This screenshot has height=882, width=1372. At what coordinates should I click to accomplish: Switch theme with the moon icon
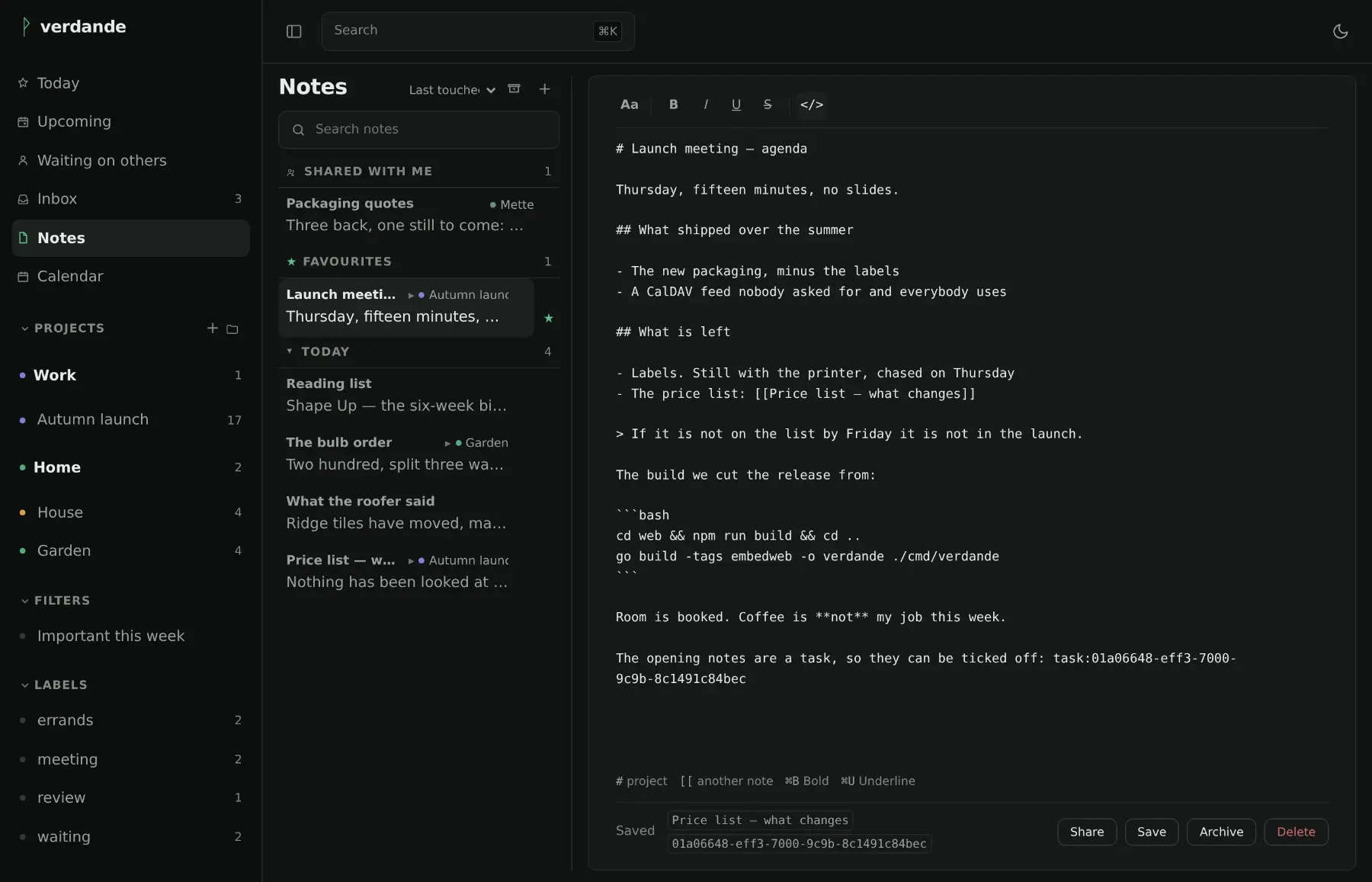[1340, 31]
